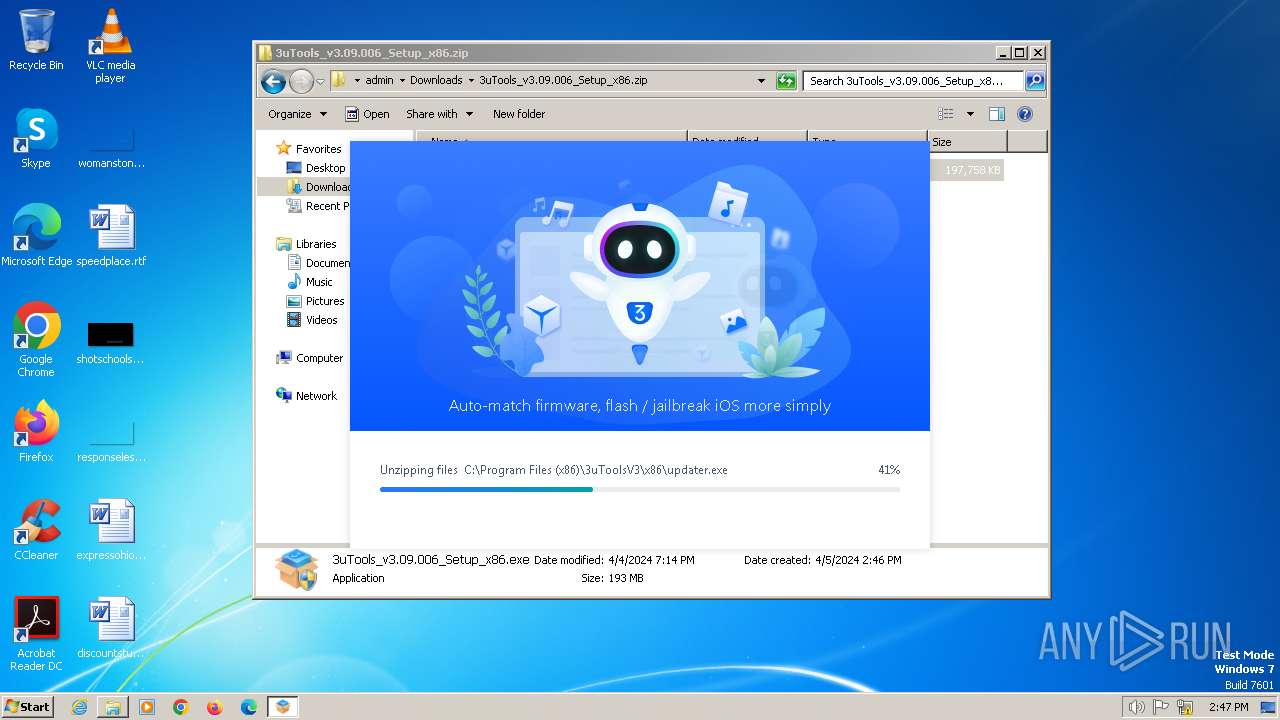Launch VLC media player shortcut
Viewport: 1280px width, 720px height.
pyautogui.click(x=110, y=46)
